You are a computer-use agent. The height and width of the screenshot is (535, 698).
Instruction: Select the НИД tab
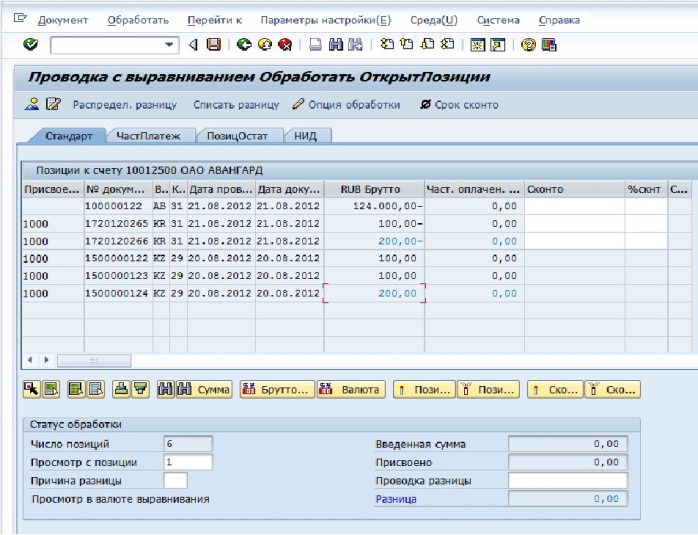pos(308,136)
